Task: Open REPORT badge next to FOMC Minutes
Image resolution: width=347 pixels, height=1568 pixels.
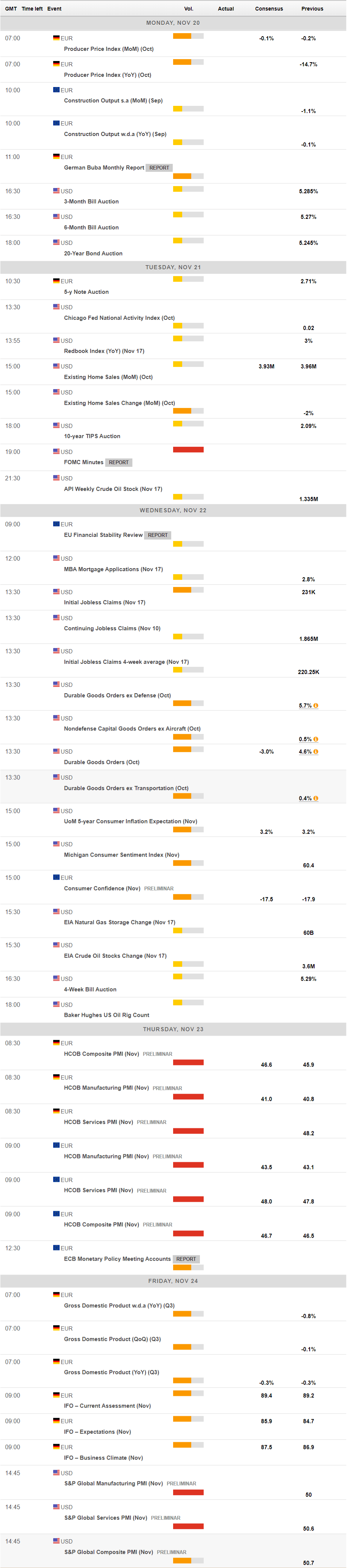Action: tap(118, 463)
